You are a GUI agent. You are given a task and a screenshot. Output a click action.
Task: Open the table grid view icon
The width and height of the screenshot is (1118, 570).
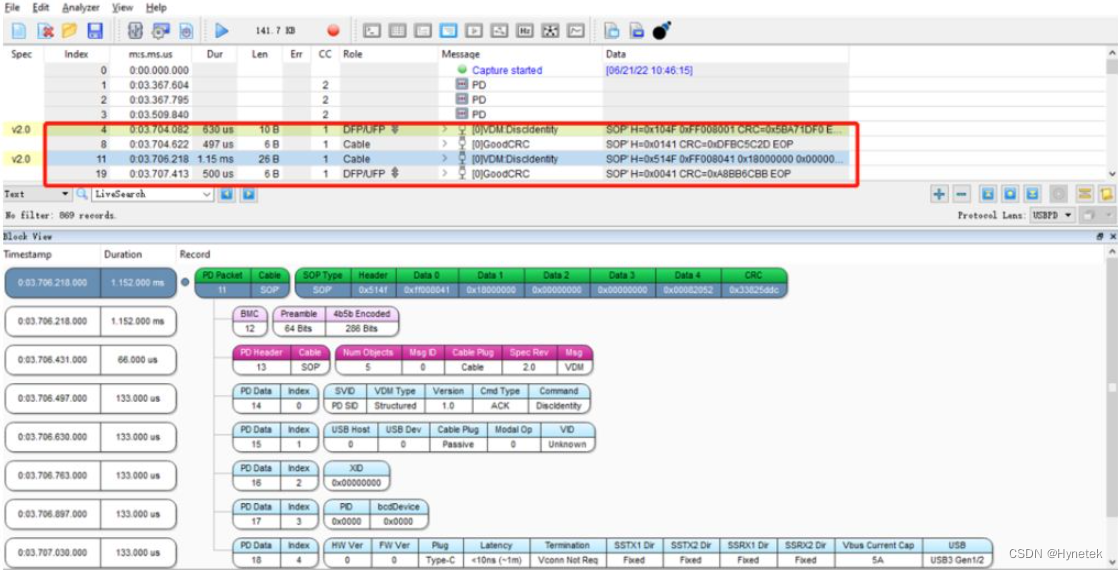397,31
